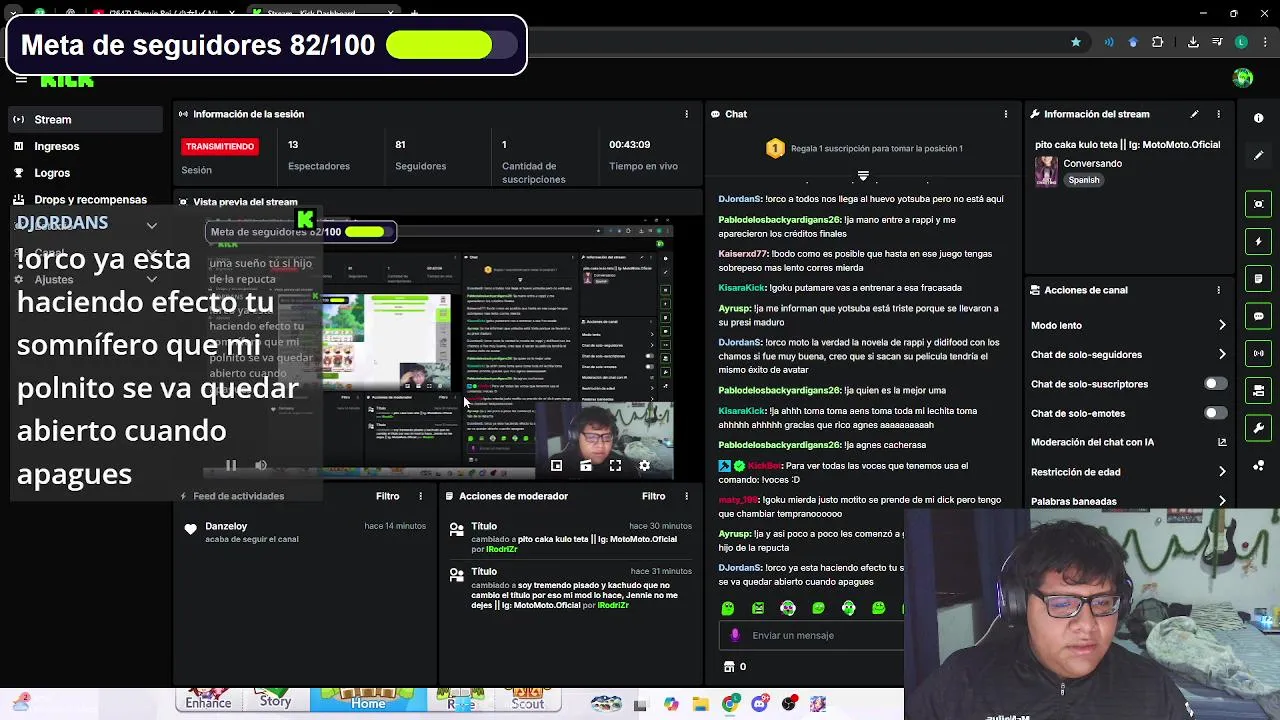Open Filtro in Feed de actividades
Image resolution: width=1280 pixels, height=720 pixels.
[387, 496]
